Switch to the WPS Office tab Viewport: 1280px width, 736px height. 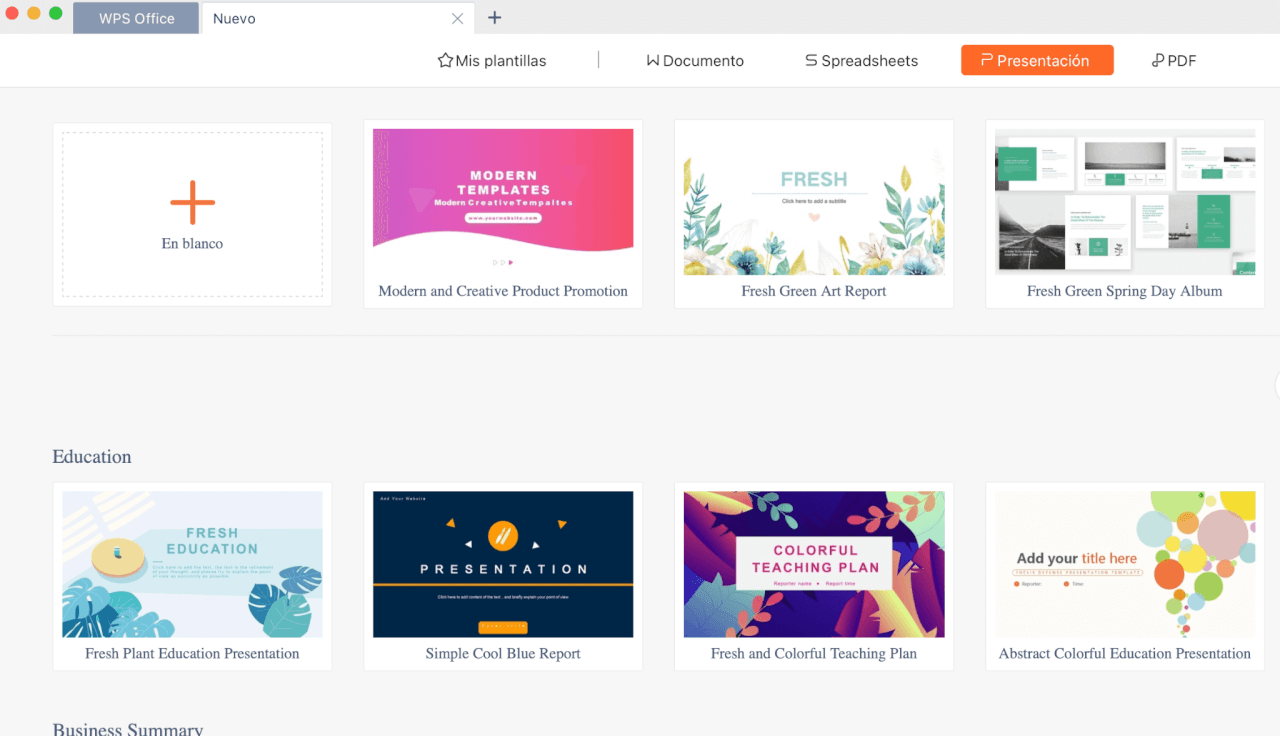[137, 18]
